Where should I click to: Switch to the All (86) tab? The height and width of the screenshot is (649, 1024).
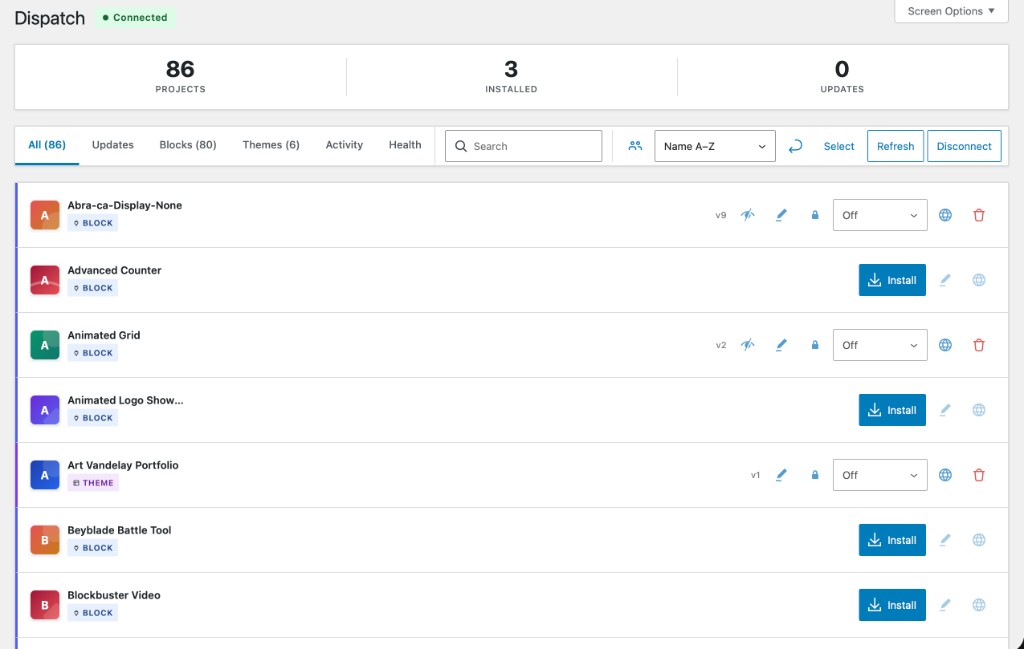pyautogui.click(x=47, y=145)
